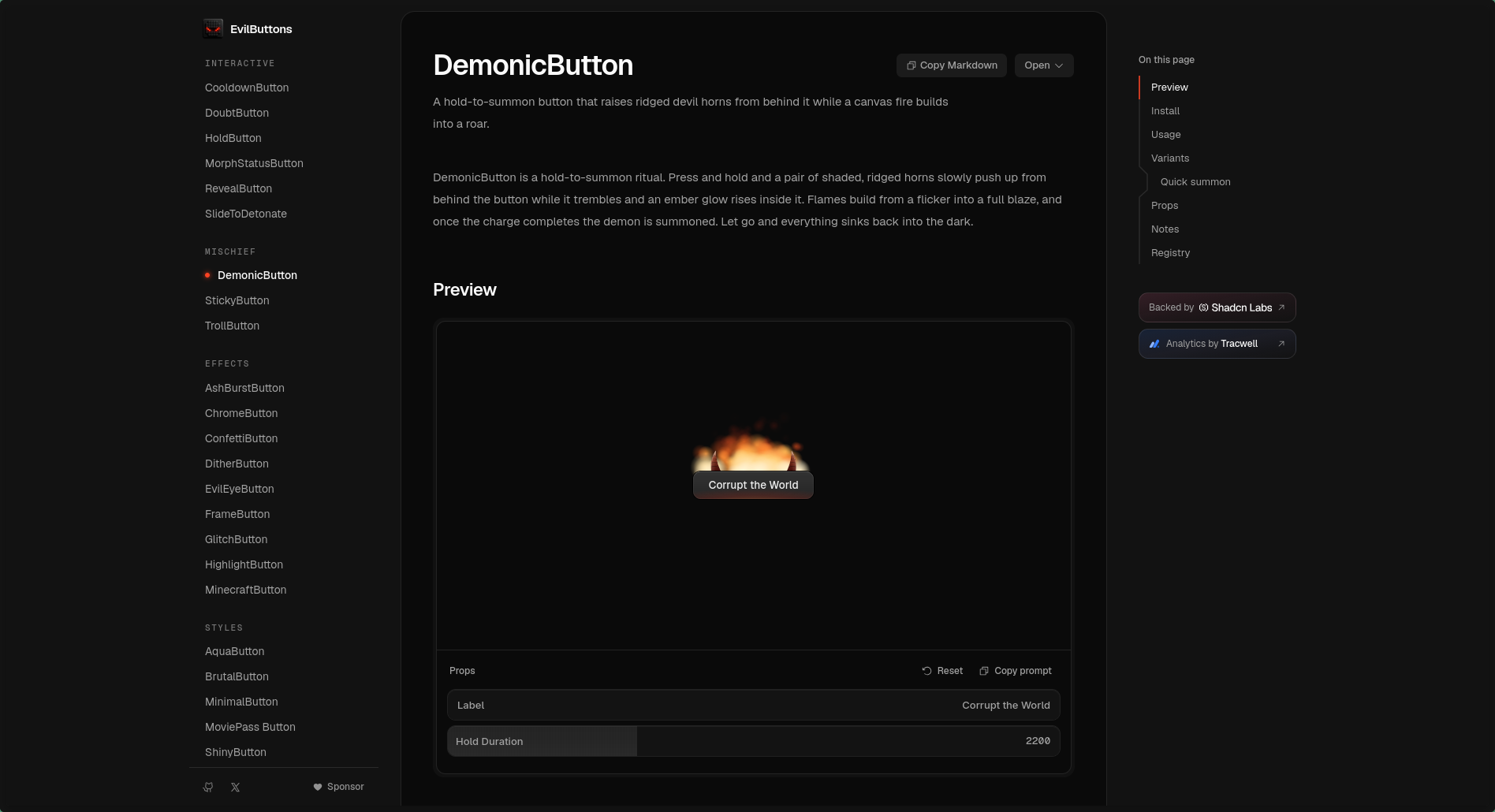Click the Copy prompt button

tap(1016, 671)
